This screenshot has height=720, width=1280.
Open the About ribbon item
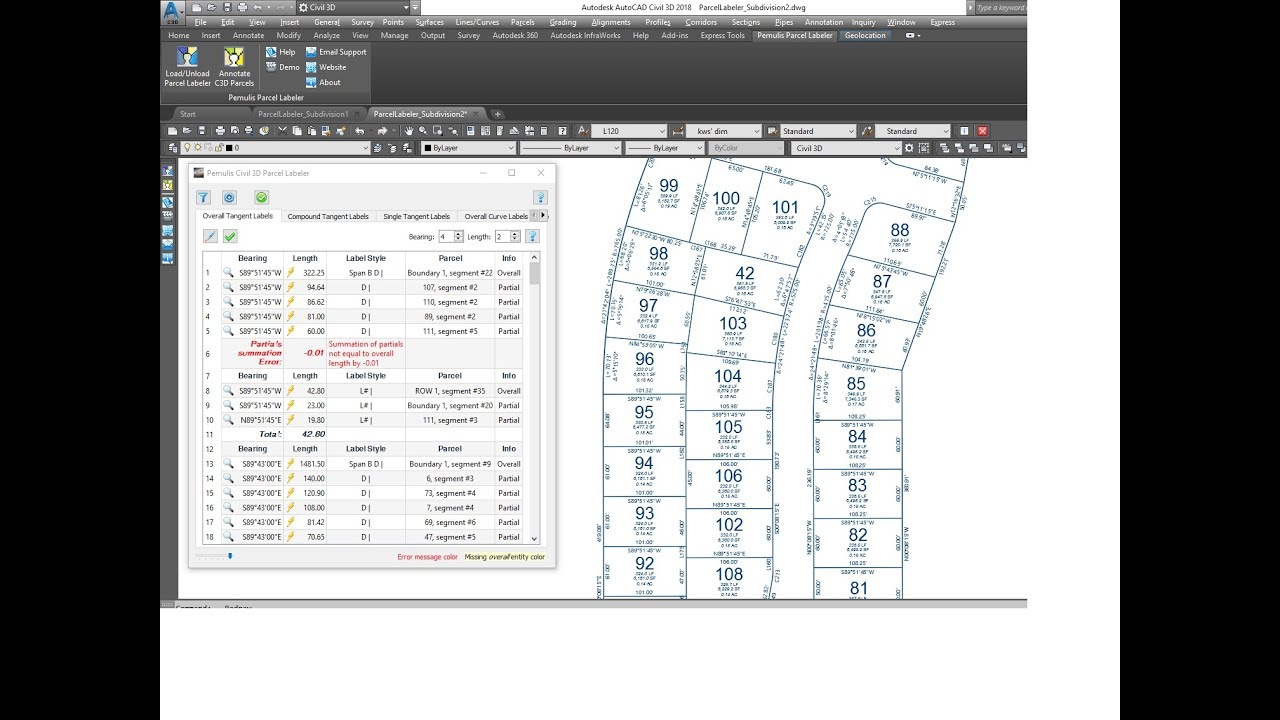pos(323,82)
